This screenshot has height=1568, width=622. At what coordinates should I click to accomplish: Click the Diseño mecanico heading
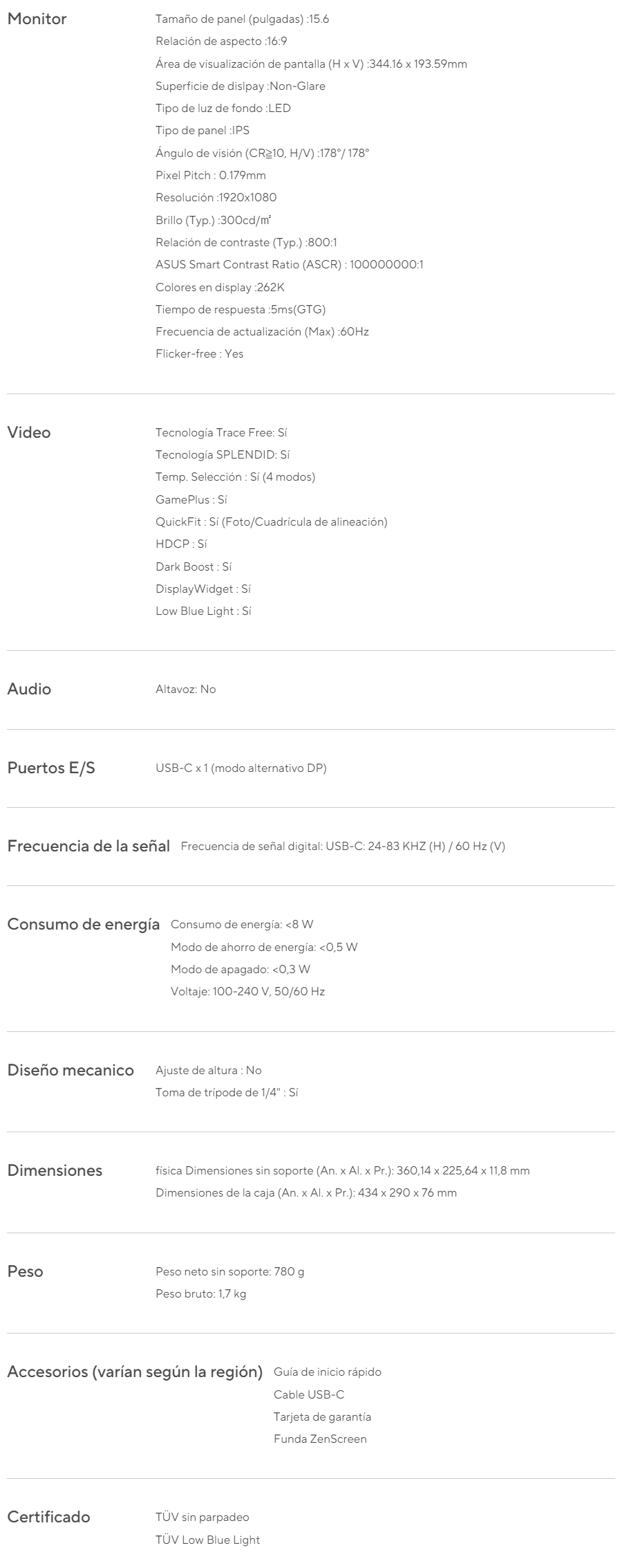pyautogui.click(x=70, y=1071)
